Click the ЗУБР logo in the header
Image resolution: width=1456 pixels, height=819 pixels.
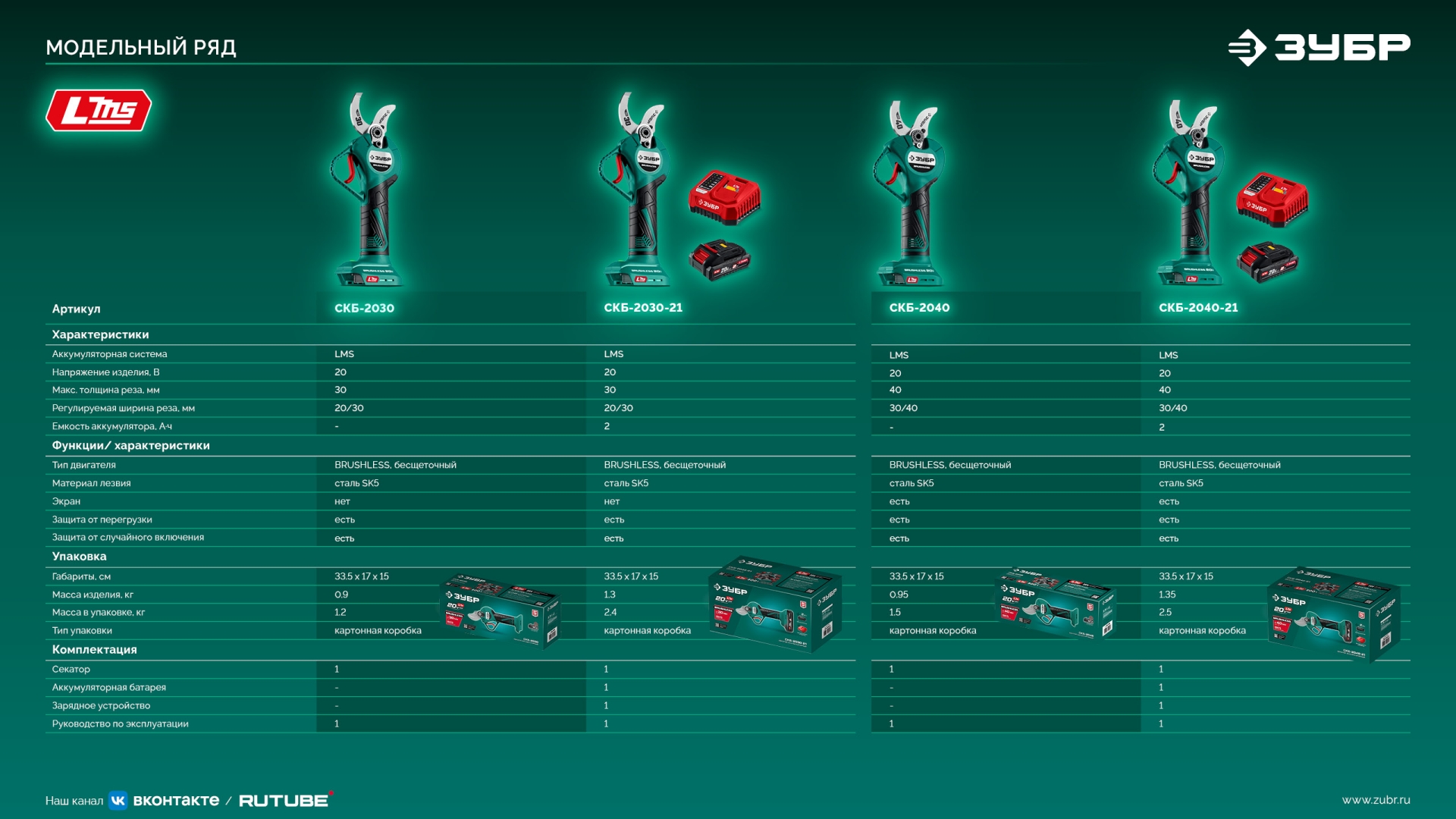coord(1319,47)
